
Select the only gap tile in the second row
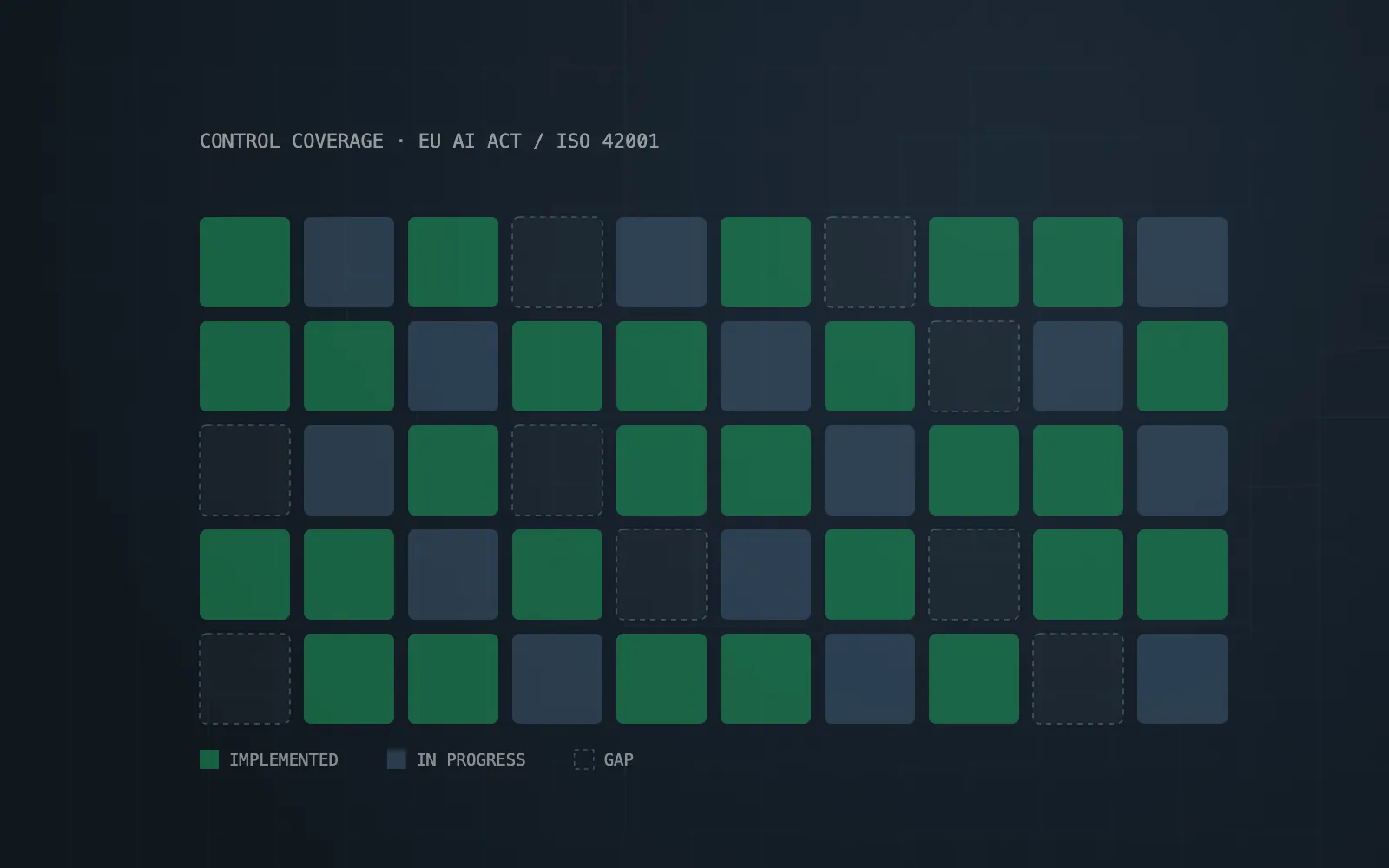pos(974,366)
